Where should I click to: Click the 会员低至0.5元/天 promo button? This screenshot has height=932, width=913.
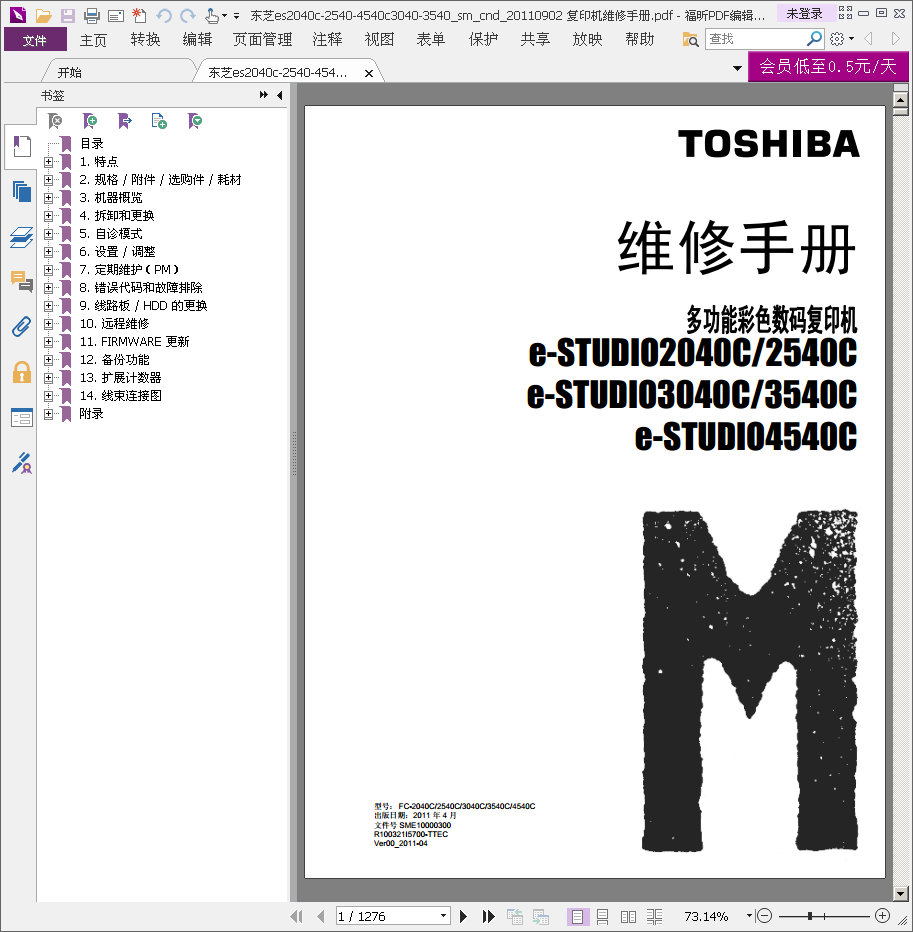point(828,66)
